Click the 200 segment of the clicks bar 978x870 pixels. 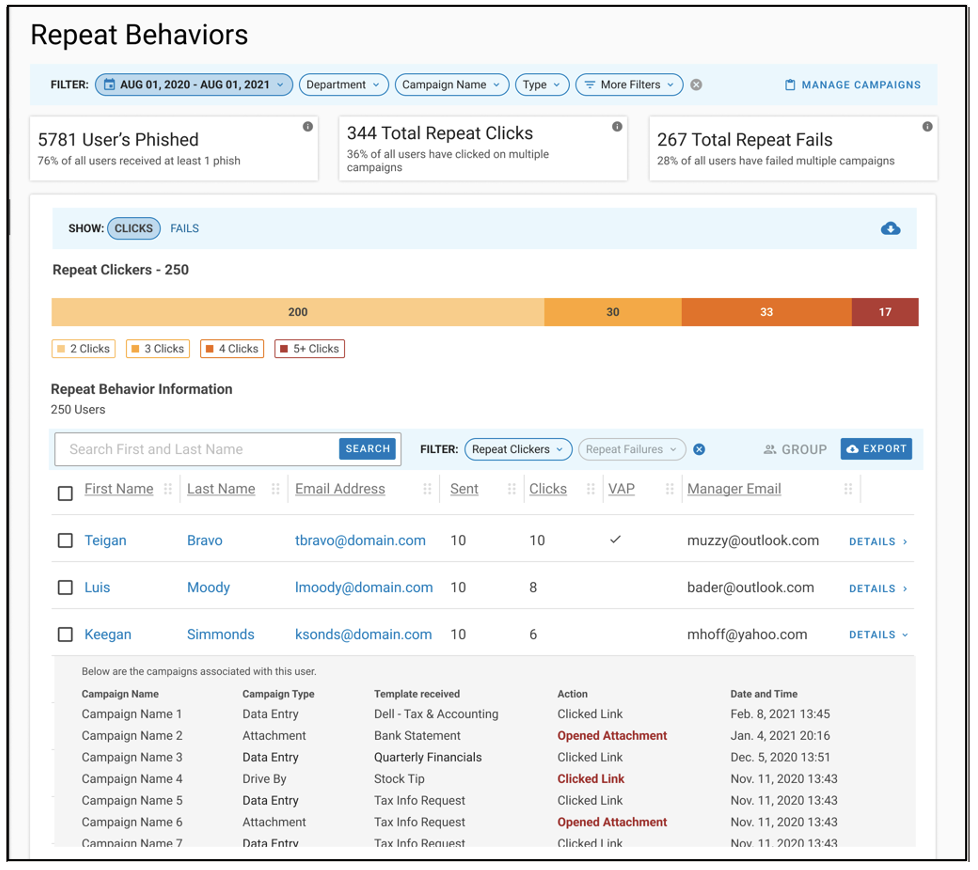coord(298,312)
